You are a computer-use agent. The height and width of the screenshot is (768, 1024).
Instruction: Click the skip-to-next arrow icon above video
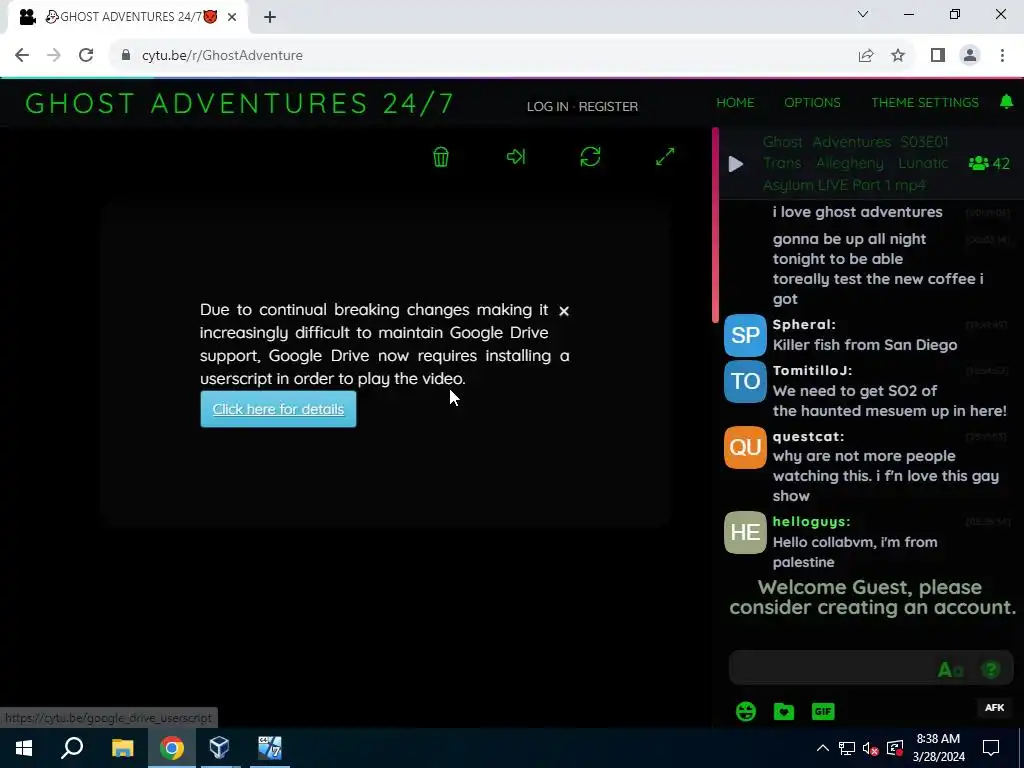(x=516, y=157)
